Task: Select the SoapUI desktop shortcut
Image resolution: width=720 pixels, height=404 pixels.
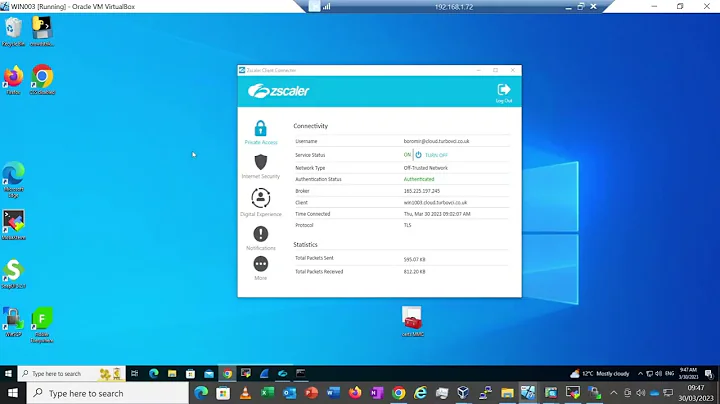Action: point(13,274)
